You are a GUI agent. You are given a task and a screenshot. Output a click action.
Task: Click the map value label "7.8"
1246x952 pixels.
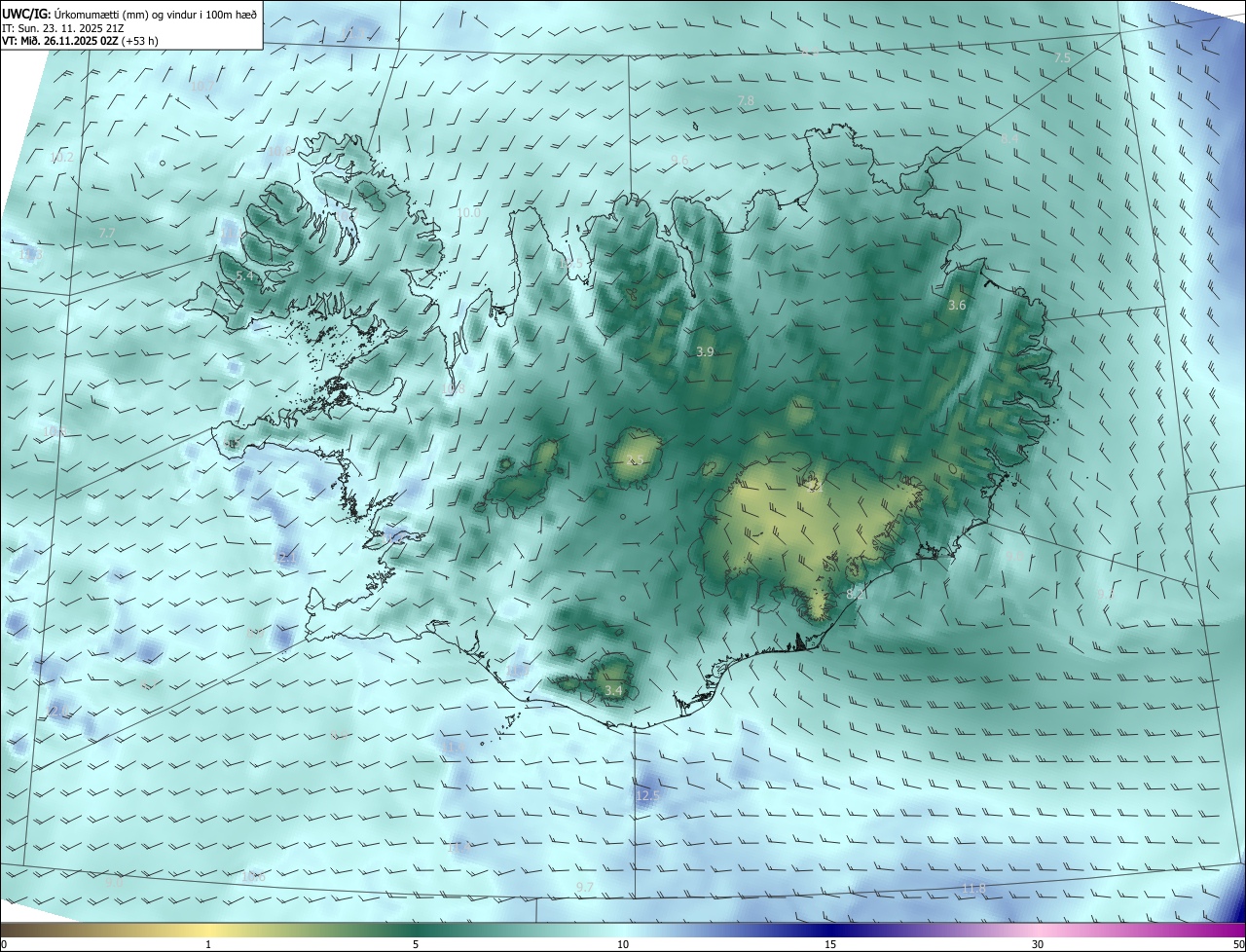pos(746,101)
